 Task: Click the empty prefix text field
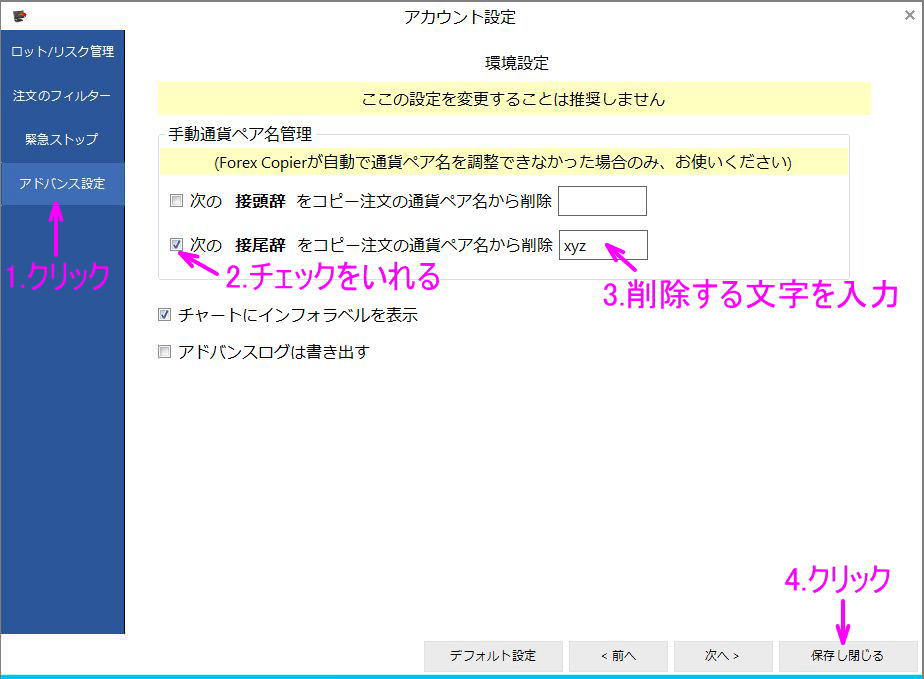tap(602, 200)
